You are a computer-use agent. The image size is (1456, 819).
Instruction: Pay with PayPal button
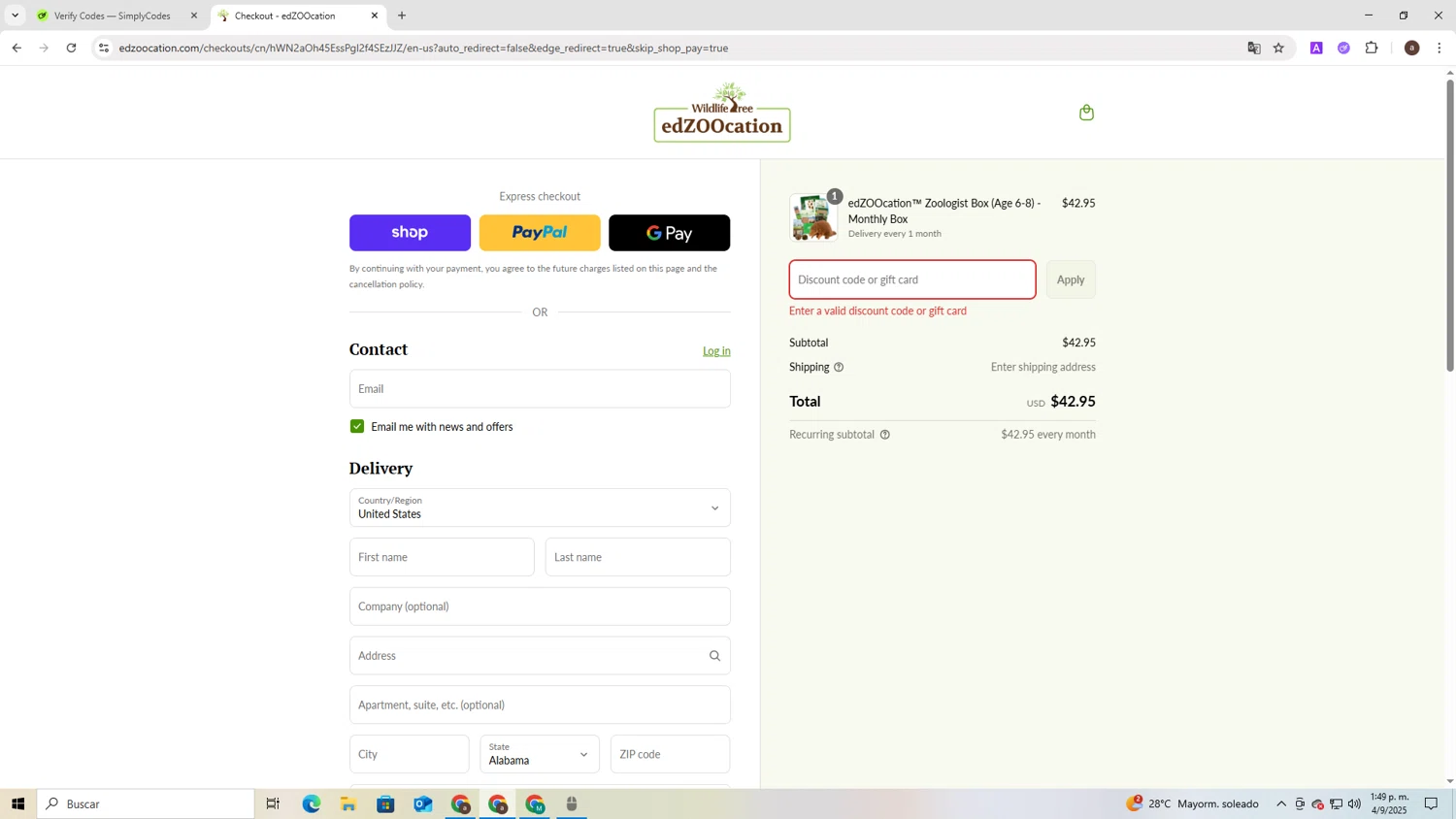[x=540, y=233]
